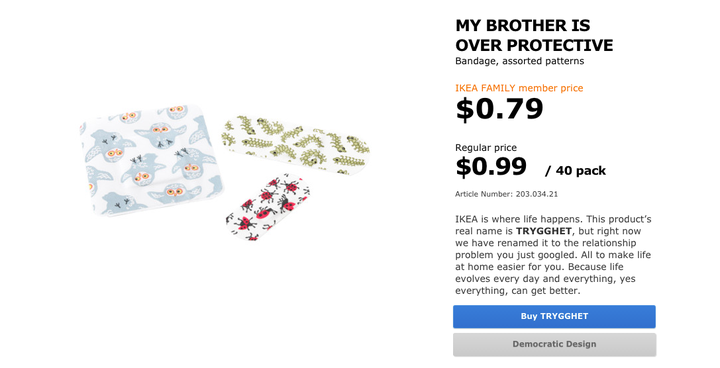Viewport: 720px width, 368px height.
Task: Select the 'everything, can get better.' closing line
Action: click(518, 291)
